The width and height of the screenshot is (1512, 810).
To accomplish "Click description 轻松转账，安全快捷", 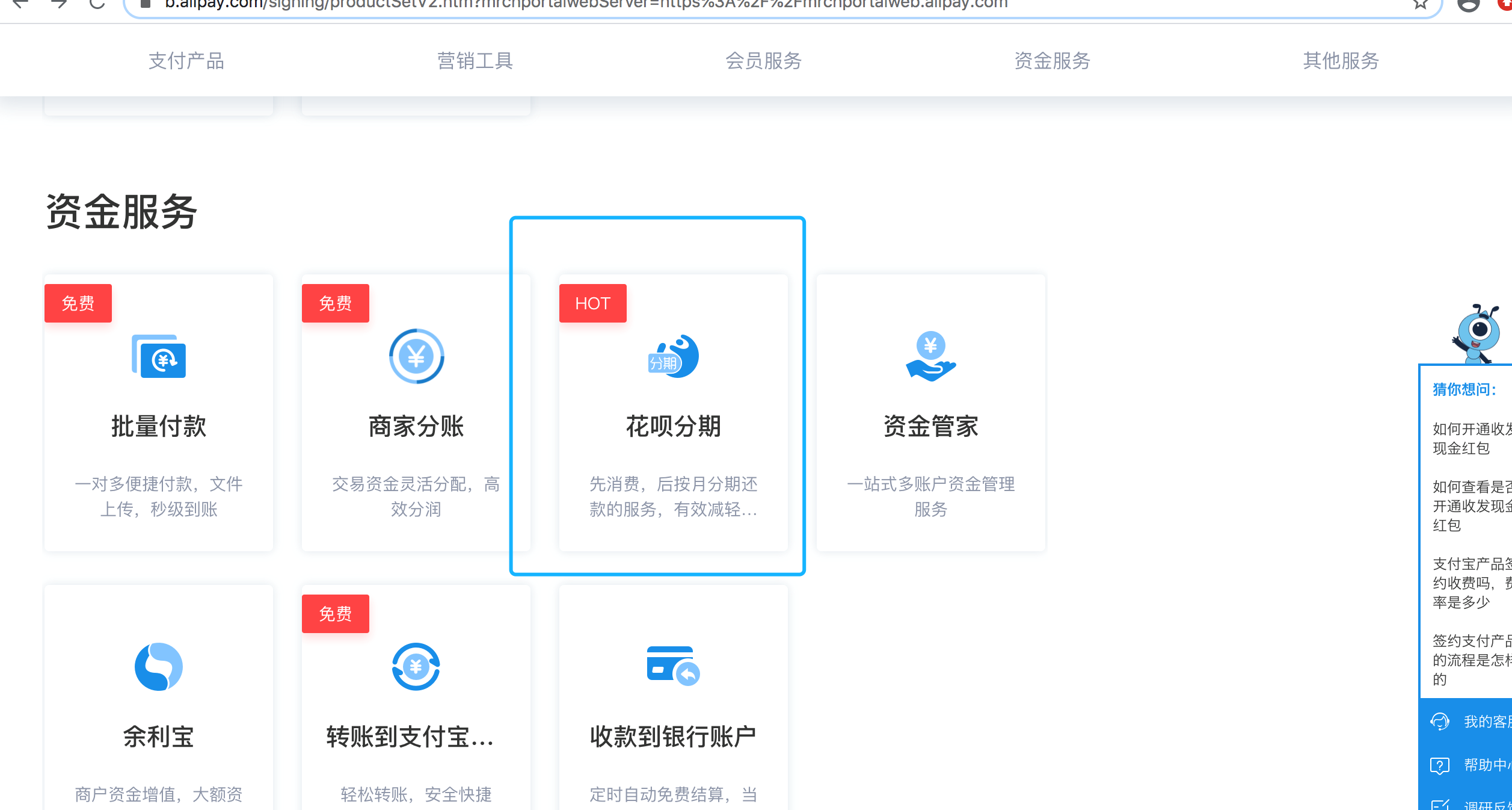I will (416, 794).
